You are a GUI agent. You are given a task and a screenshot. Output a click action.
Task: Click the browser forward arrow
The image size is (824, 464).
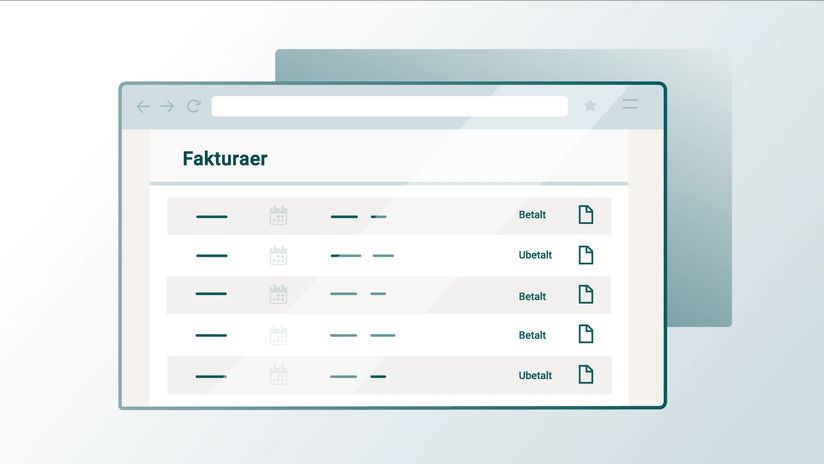tap(167, 107)
